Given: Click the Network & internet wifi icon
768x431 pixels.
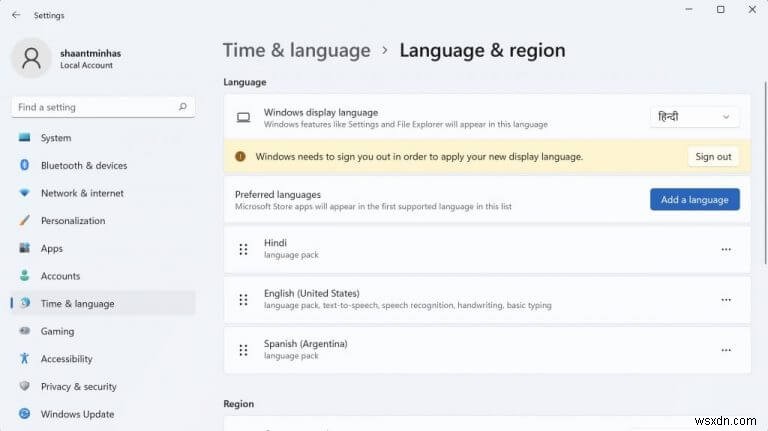Looking at the screenshot, I should click(x=24, y=193).
